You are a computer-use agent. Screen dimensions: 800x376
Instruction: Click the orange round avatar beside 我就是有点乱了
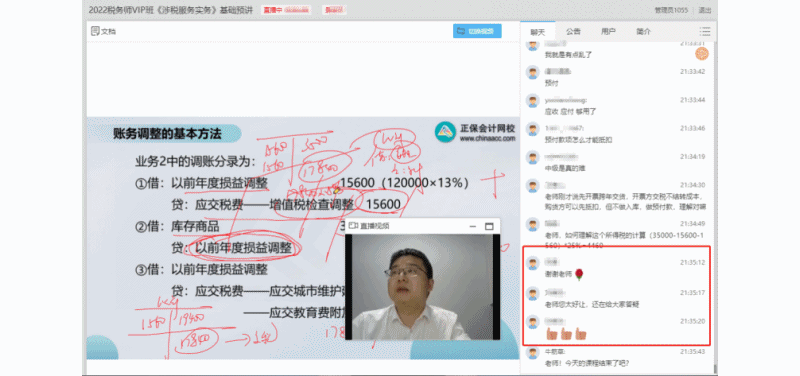(x=702, y=53)
